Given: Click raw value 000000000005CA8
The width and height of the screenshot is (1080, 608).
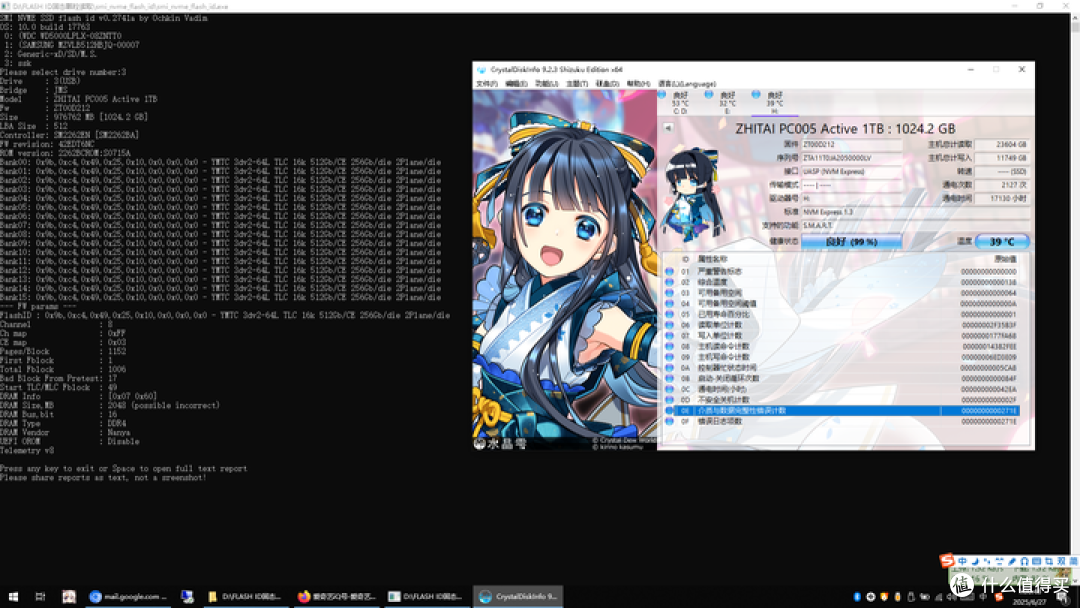Looking at the screenshot, I should tap(989, 368).
